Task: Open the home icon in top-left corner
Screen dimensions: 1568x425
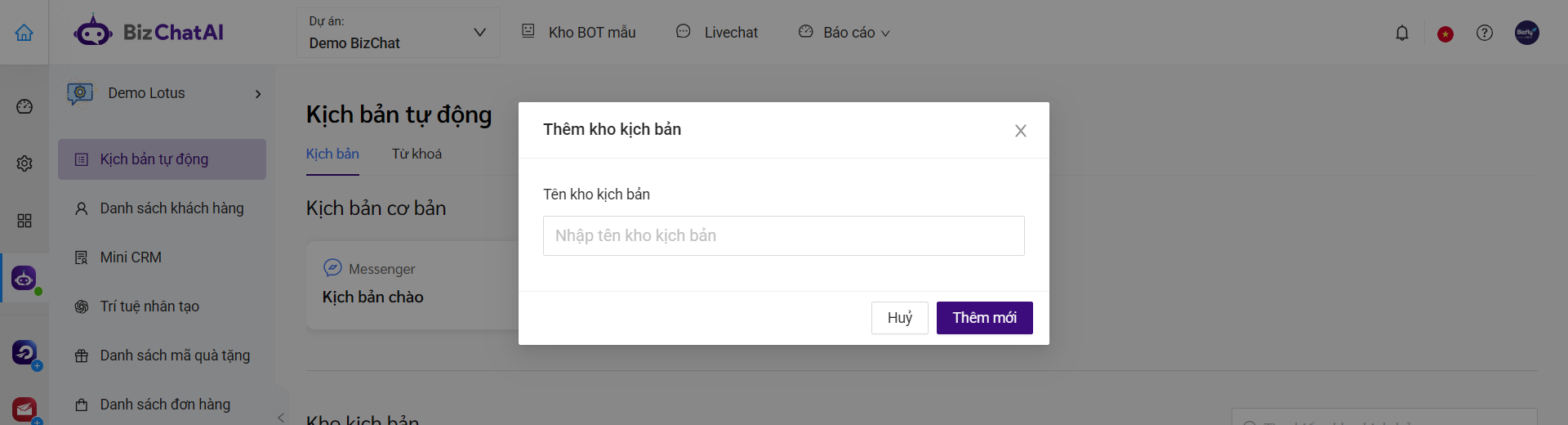Action: tap(24, 33)
